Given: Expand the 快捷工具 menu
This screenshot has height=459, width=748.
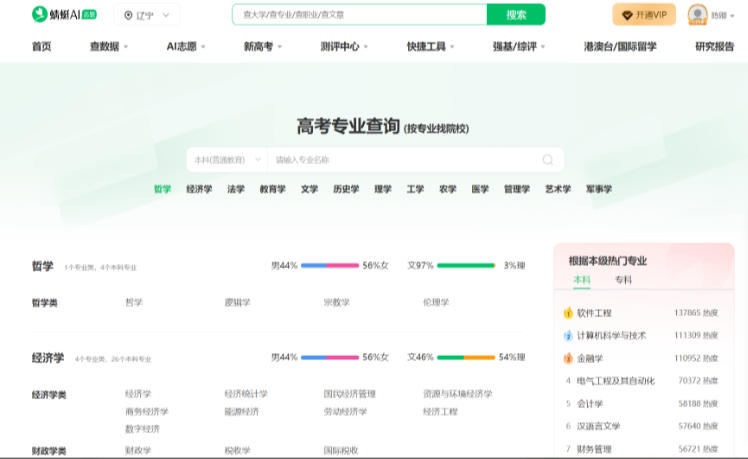Looking at the screenshot, I should coord(430,46).
